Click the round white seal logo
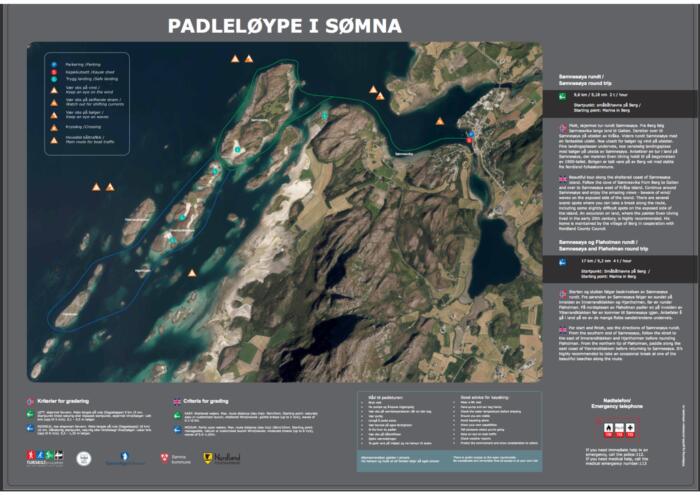Image resolution: width=700 pixels, height=495 pixels. coord(83,458)
